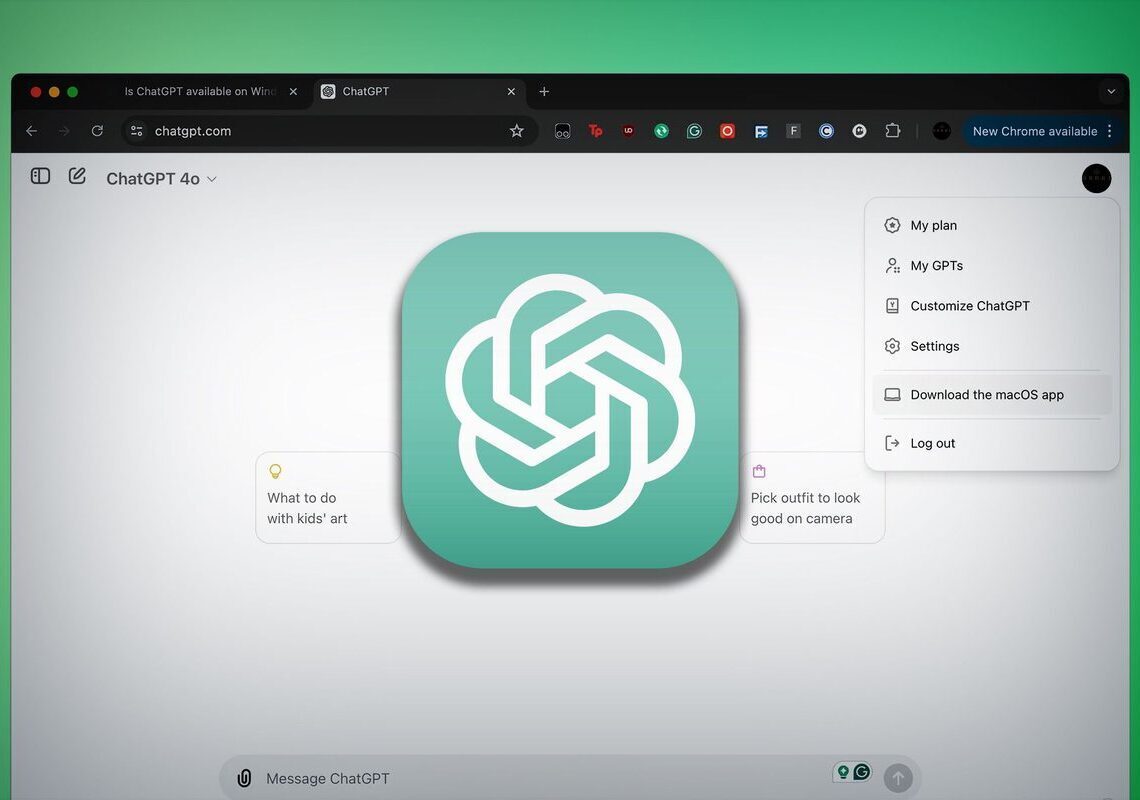The image size is (1140, 800).
Task: Open the Chrome profile avatar in toolbar
Action: click(942, 131)
